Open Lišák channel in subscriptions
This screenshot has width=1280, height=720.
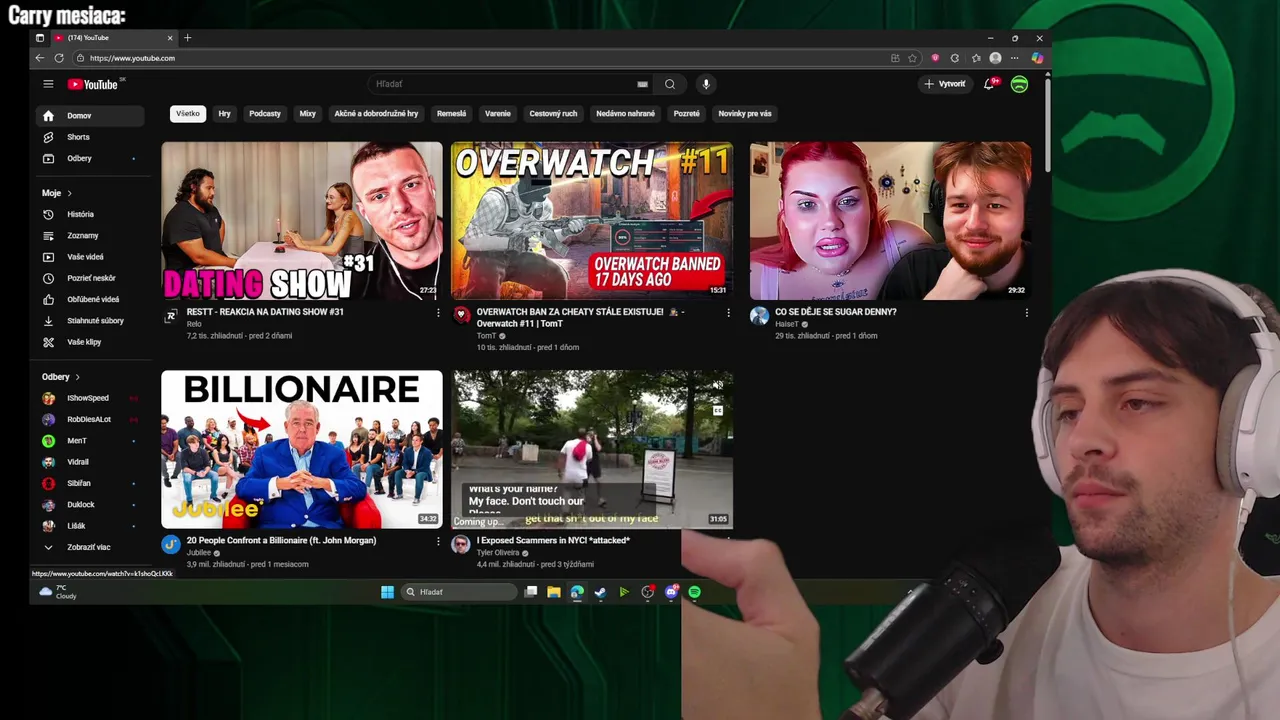[x=90, y=526]
